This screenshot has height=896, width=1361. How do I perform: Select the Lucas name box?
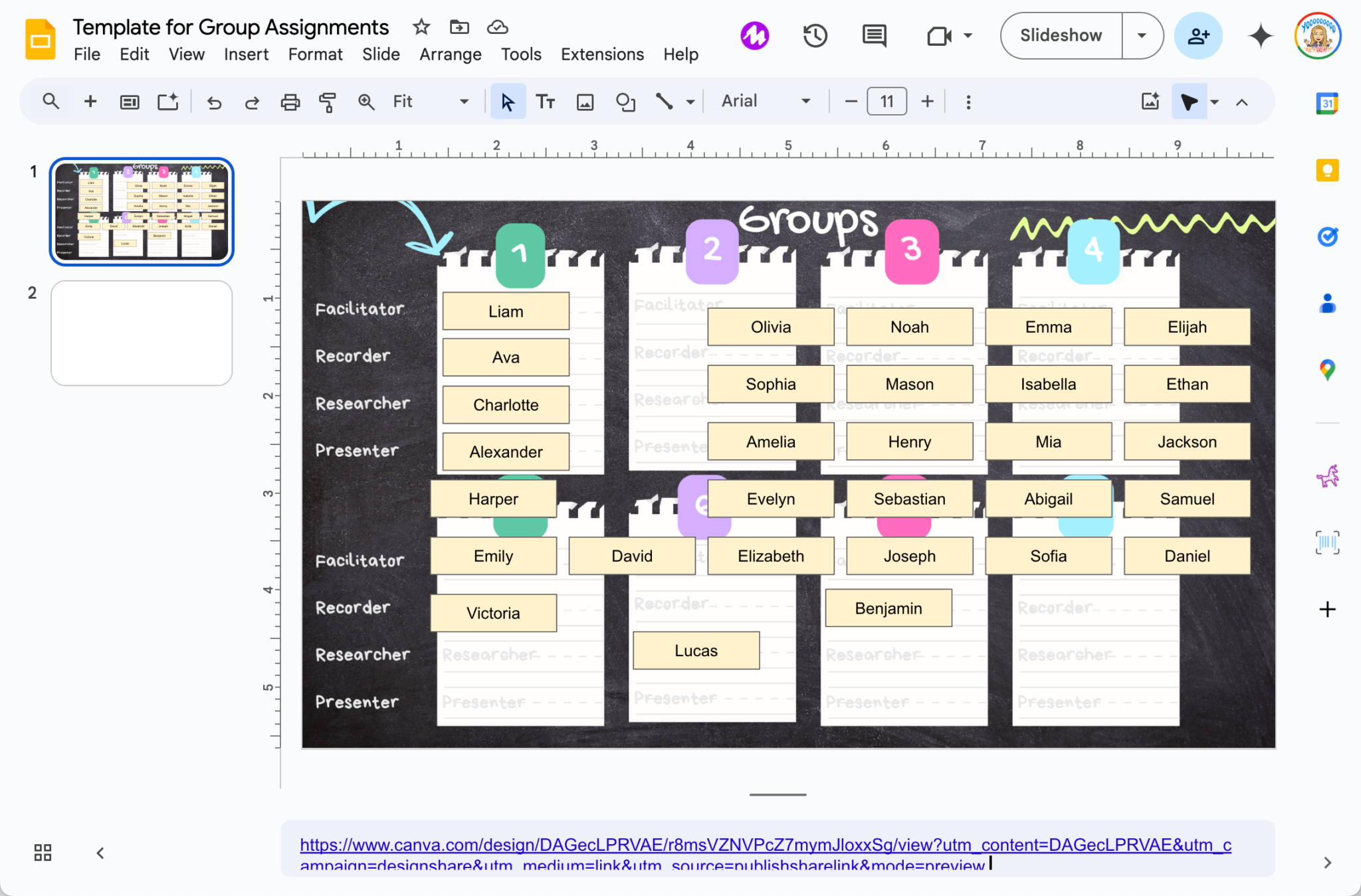coord(696,650)
